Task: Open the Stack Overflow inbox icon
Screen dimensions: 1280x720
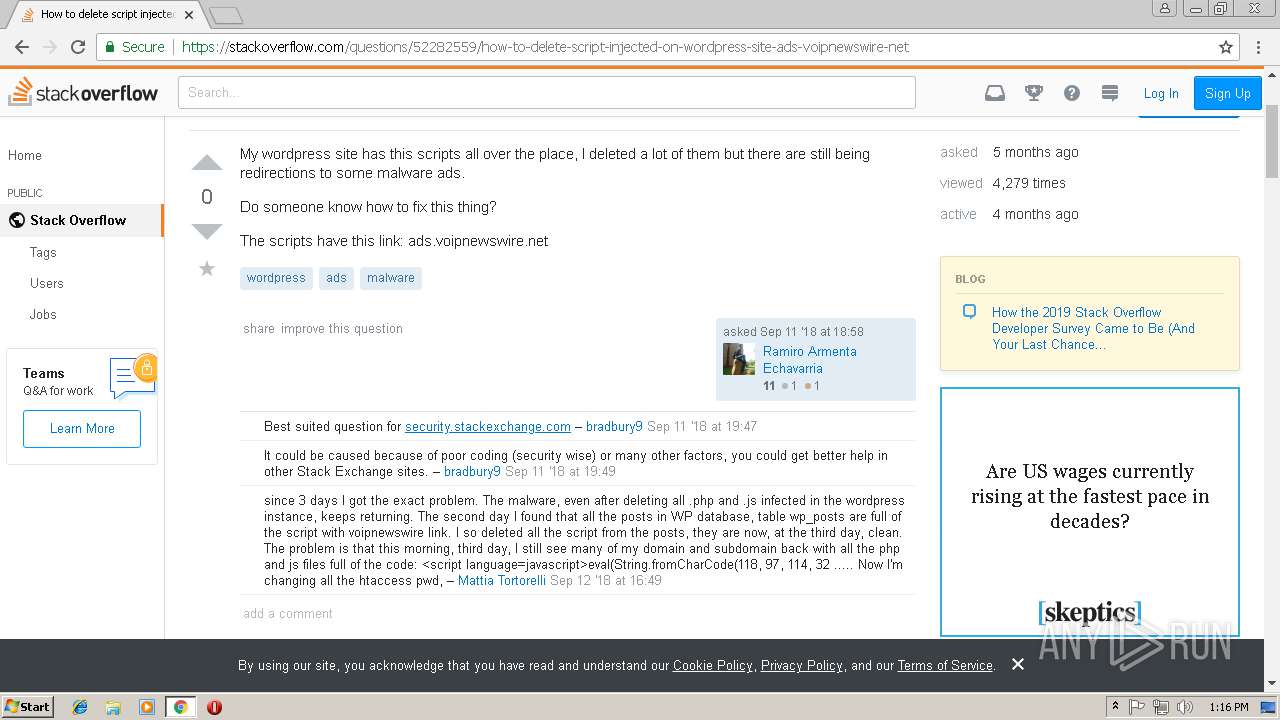Action: coord(995,93)
